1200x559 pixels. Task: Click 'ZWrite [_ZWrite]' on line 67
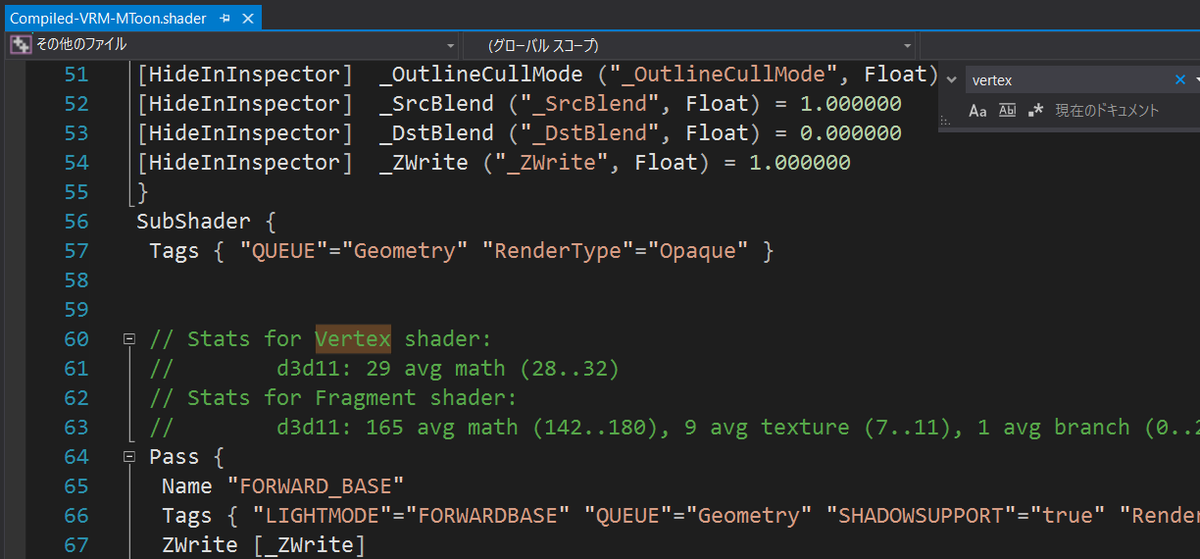(x=263, y=545)
